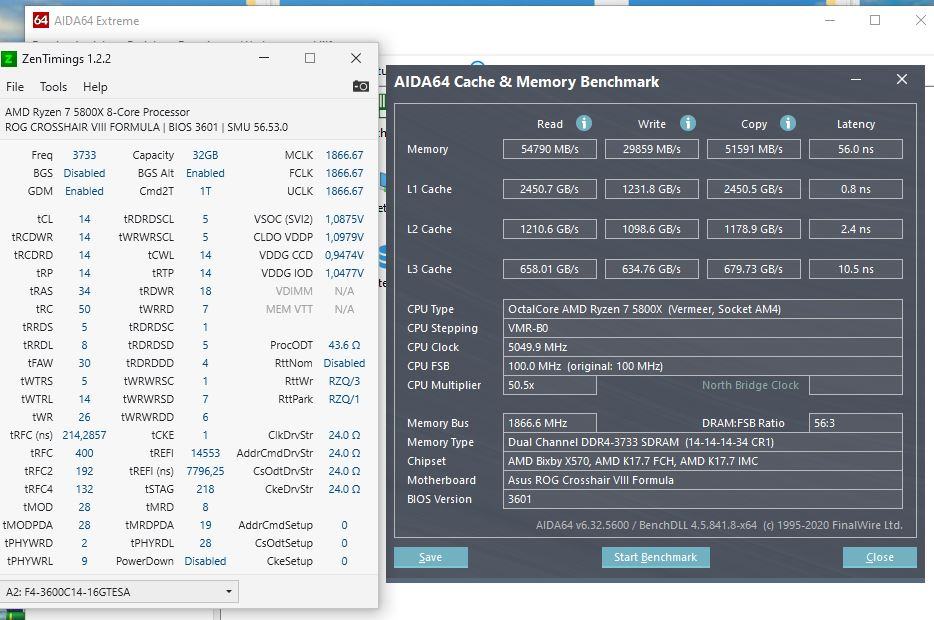Click the tSTAG value 218
The width and height of the screenshot is (934, 620).
tap(205, 489)
